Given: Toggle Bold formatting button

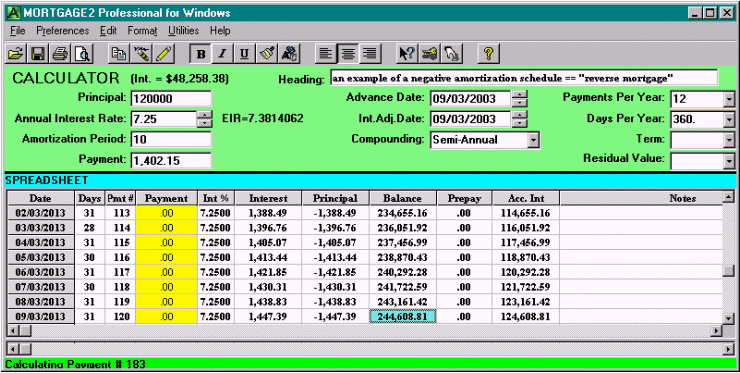Looking at the screenshot, I should click(x=201, y=54).
